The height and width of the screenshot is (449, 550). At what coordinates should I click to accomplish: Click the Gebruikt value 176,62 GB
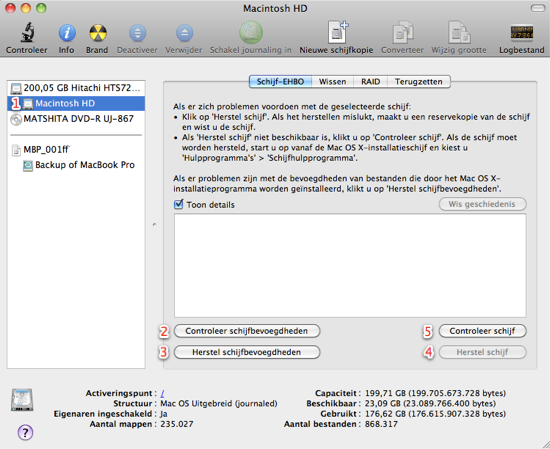pos(435,414)
